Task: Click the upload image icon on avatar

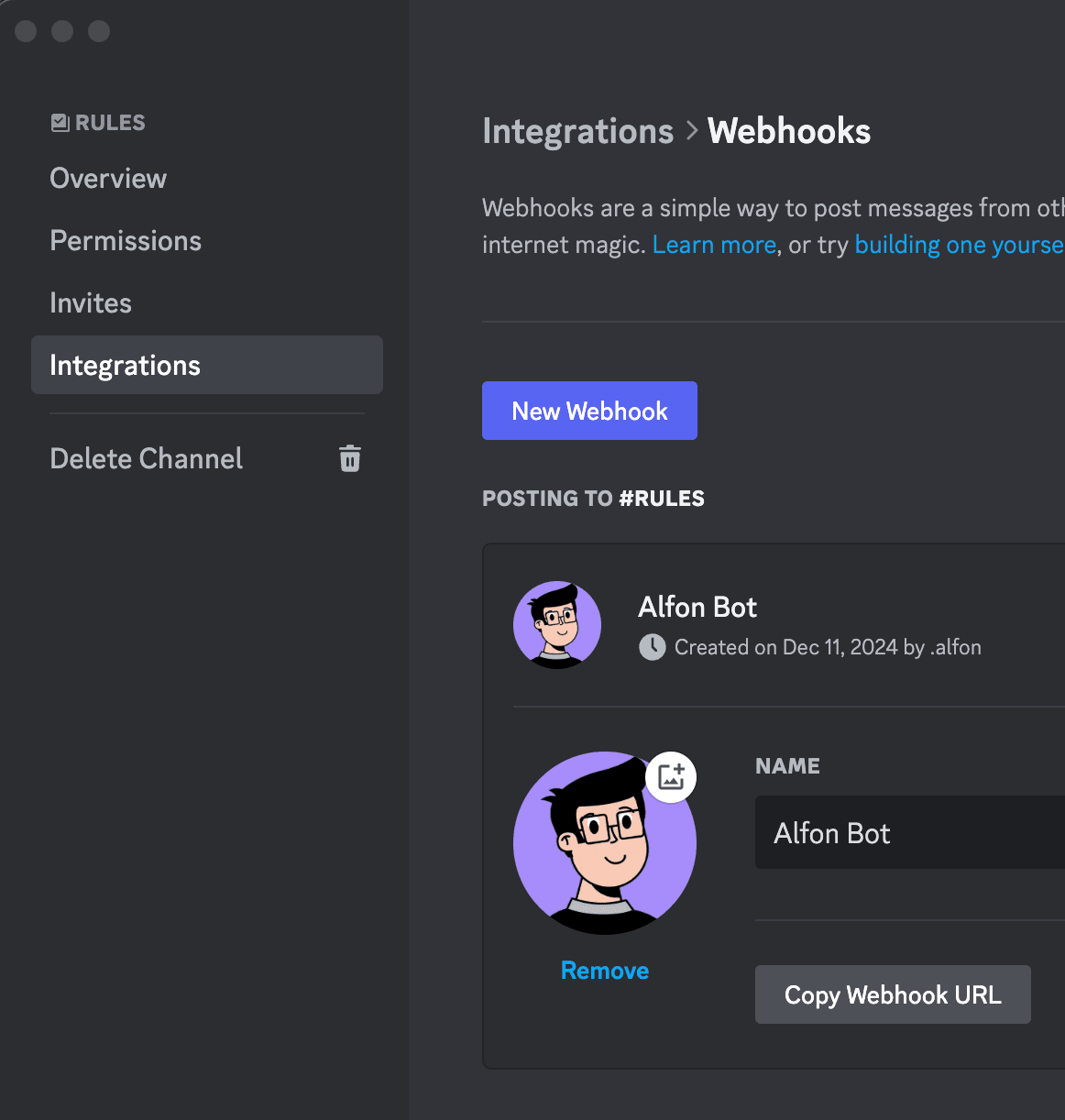Action: point(671,777)
